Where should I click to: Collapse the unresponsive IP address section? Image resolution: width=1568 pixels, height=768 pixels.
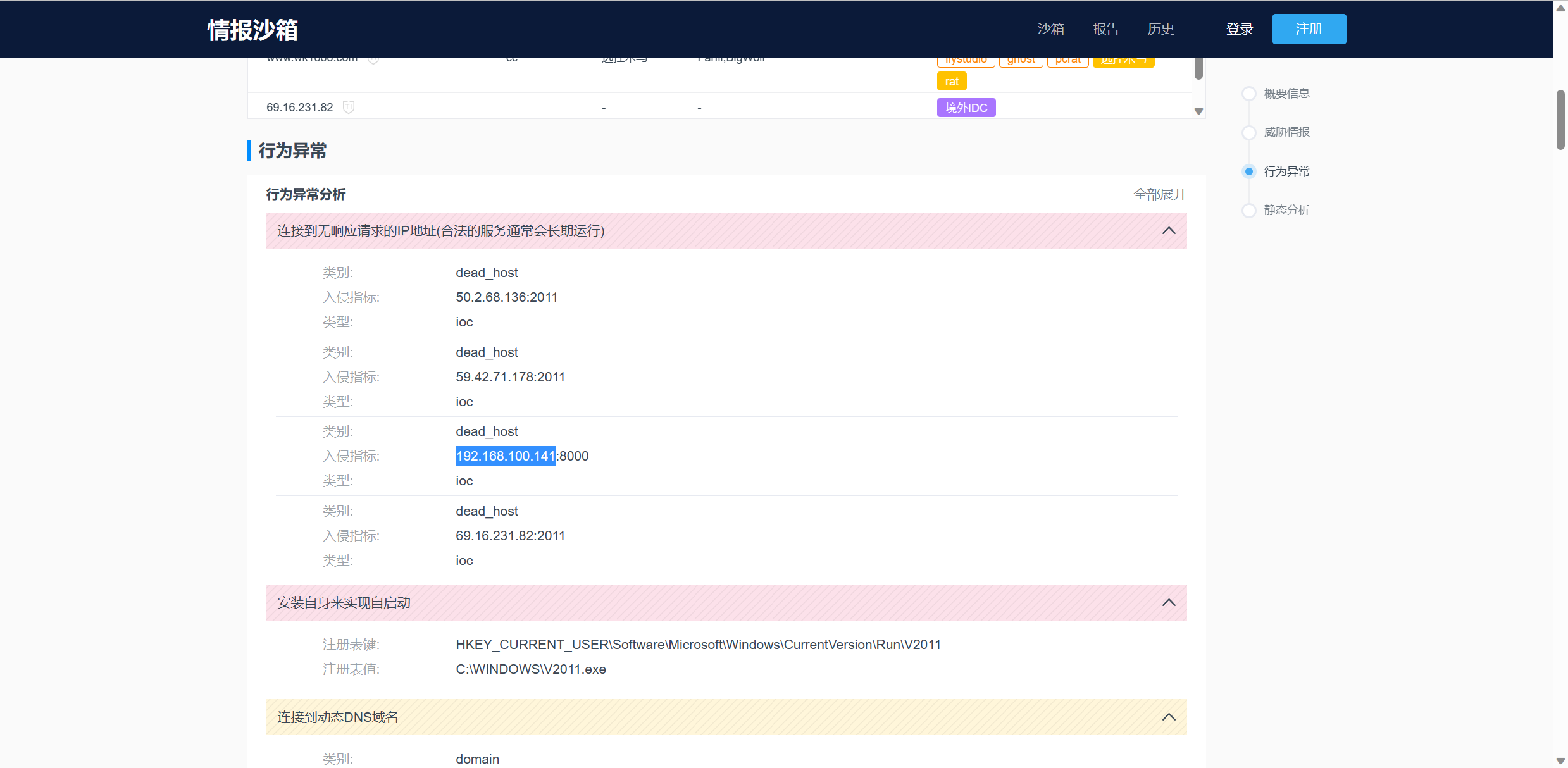[x=1168, y=231]
